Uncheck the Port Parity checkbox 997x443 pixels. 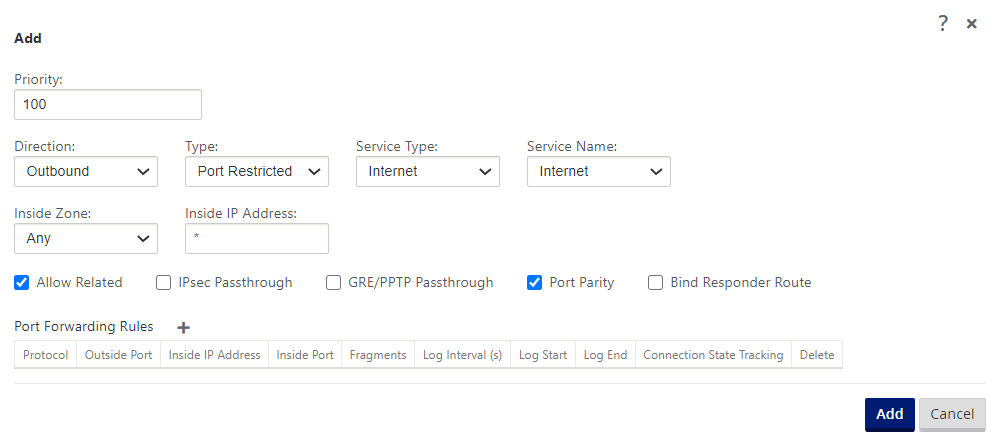click(534, 283)
